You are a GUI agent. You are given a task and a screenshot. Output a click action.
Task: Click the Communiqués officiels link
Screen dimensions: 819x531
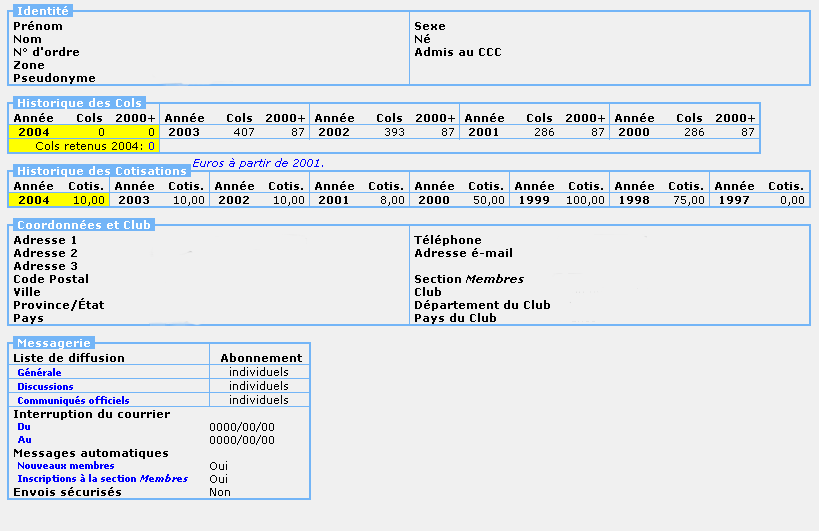click(73, 400)
